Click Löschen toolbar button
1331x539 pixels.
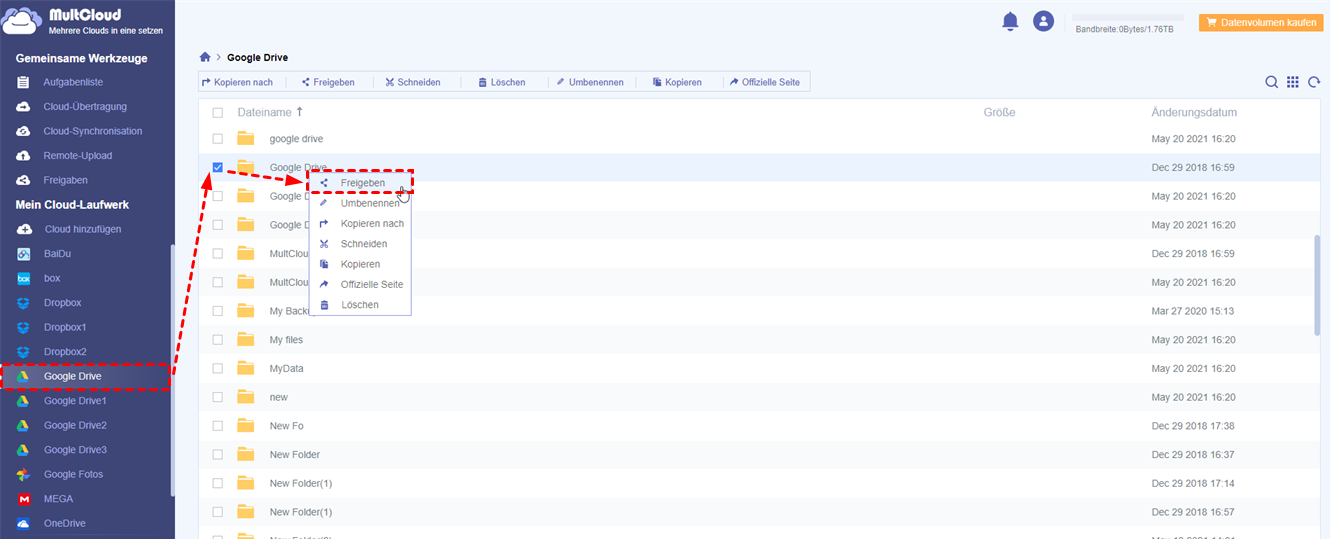pyautogui.click(x=502, y=82)
